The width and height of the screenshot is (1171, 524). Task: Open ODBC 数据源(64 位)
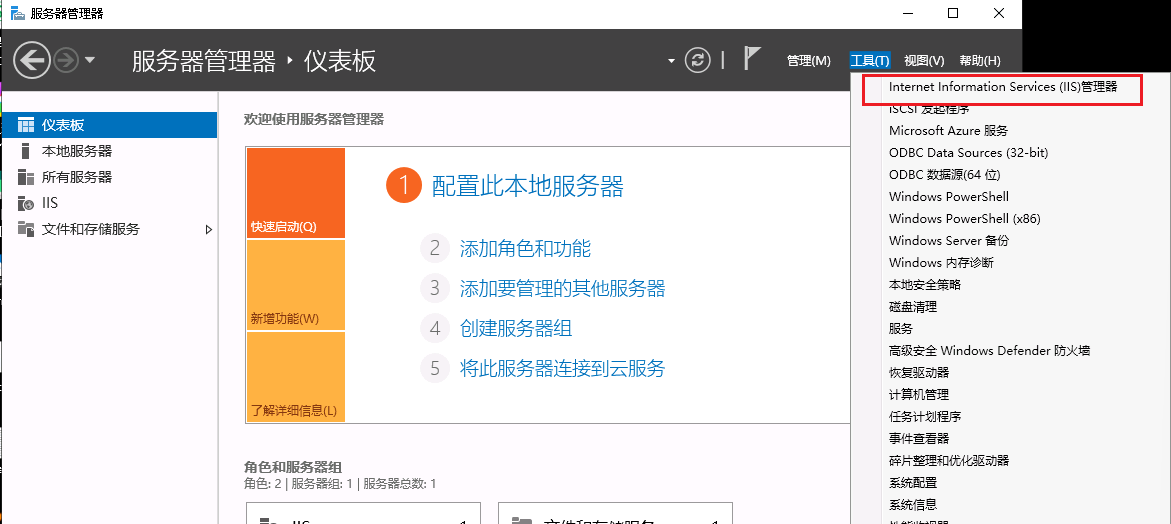944,175
